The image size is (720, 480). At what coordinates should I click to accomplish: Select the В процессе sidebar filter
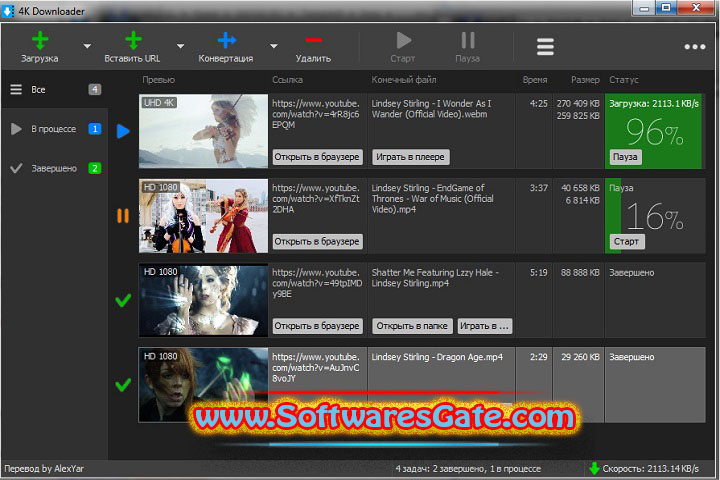coord(55,129)
